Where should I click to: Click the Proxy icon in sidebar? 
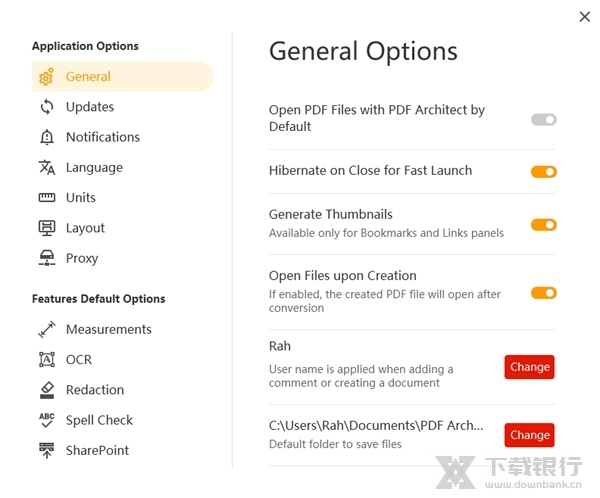tap(47, 258)
